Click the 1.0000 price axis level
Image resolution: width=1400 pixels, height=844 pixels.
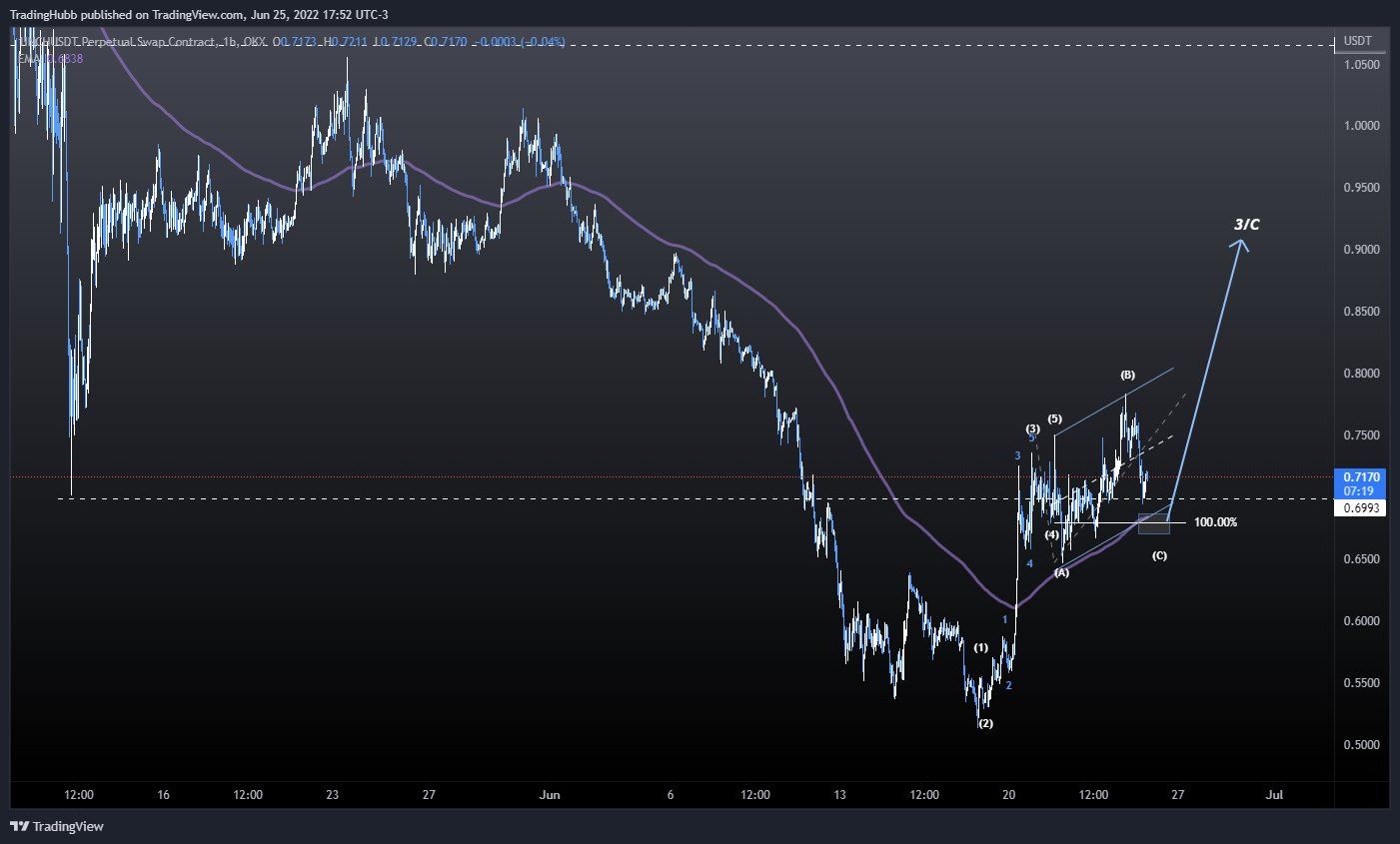[x=1360, y=126]
